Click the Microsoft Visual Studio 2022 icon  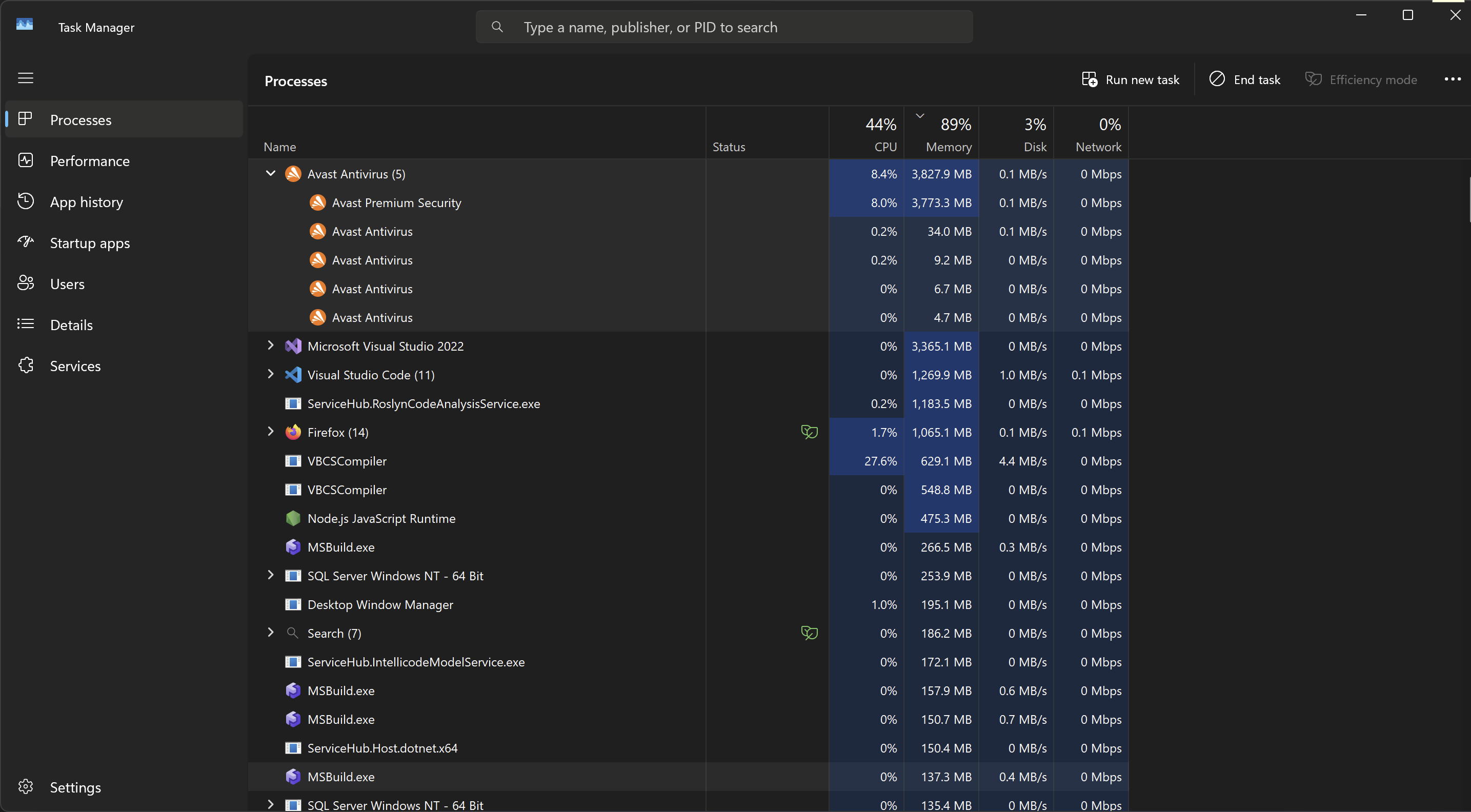point(293,346)
